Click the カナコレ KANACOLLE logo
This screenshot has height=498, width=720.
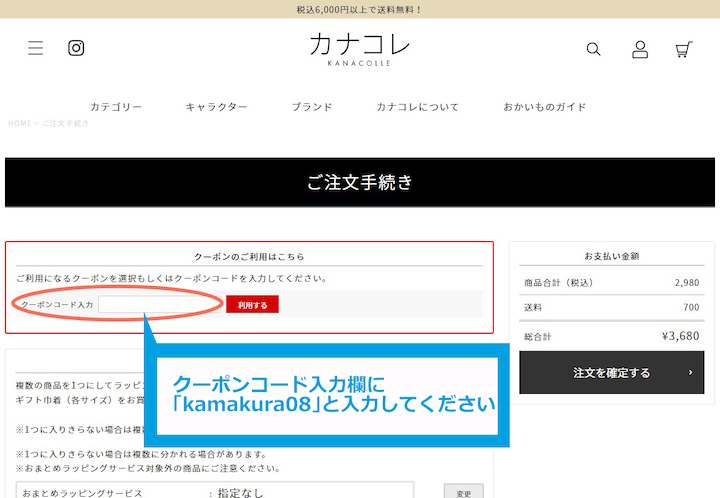[x=360, y=50]
